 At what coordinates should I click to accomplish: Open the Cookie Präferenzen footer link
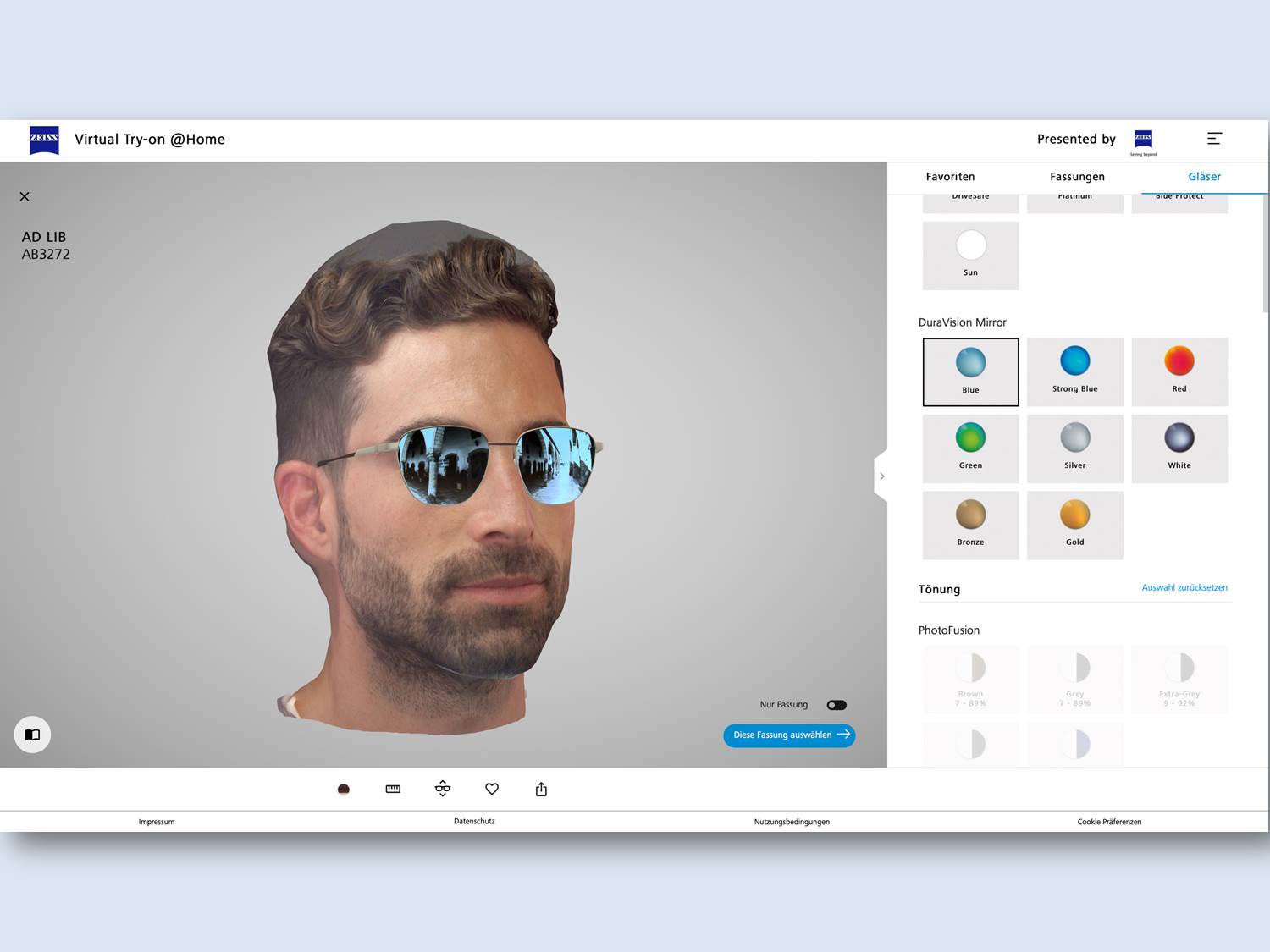1109,821
